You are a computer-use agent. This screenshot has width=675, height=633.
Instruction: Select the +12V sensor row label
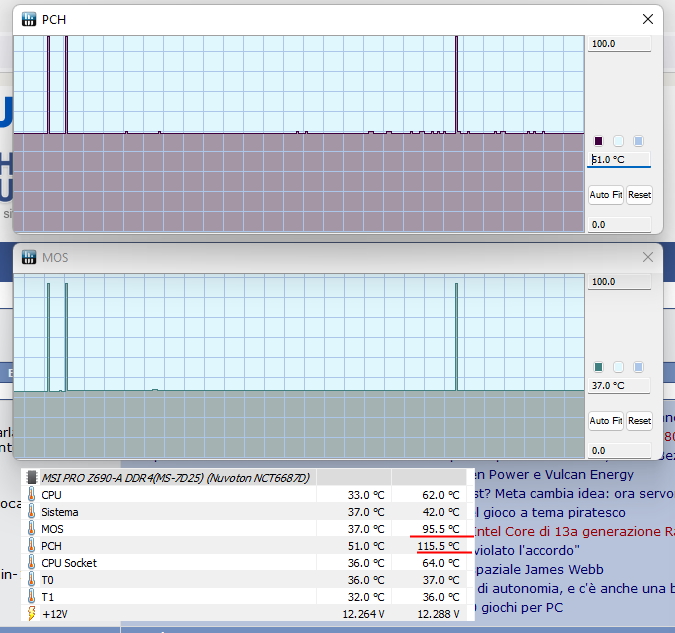point(55,614)
